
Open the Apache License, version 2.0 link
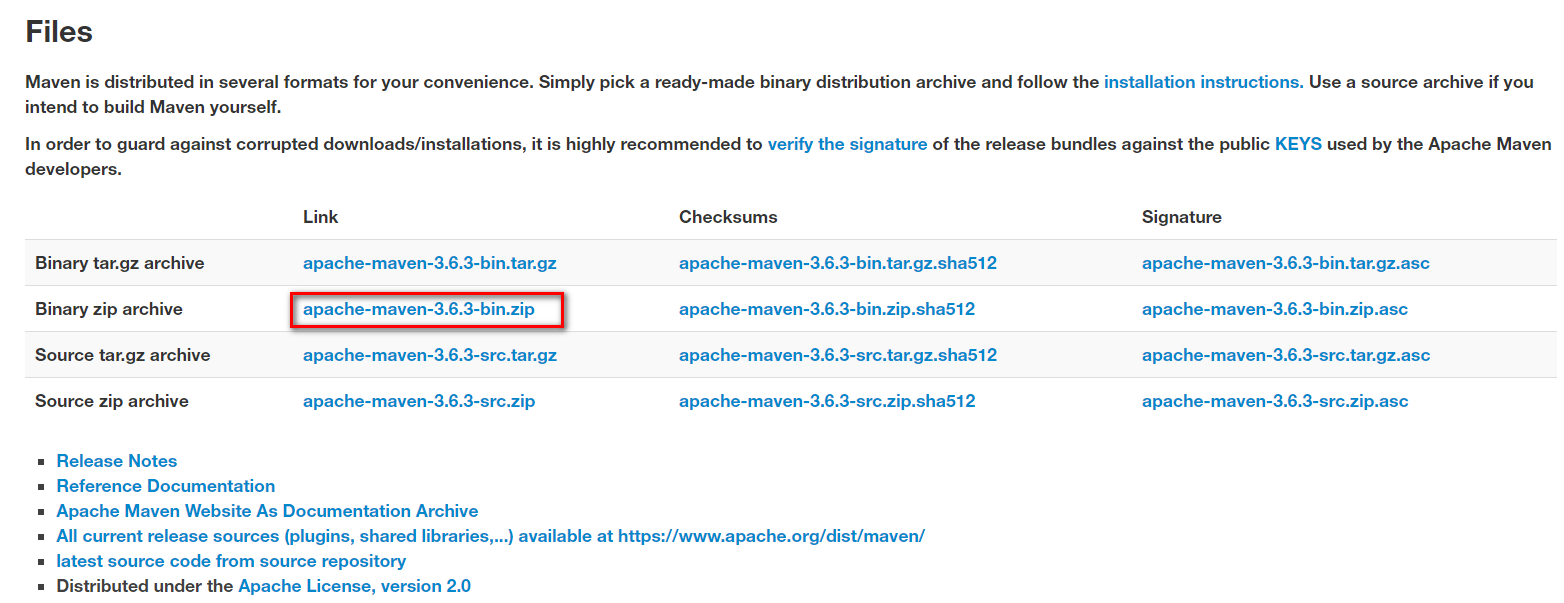tap(354, 586)
